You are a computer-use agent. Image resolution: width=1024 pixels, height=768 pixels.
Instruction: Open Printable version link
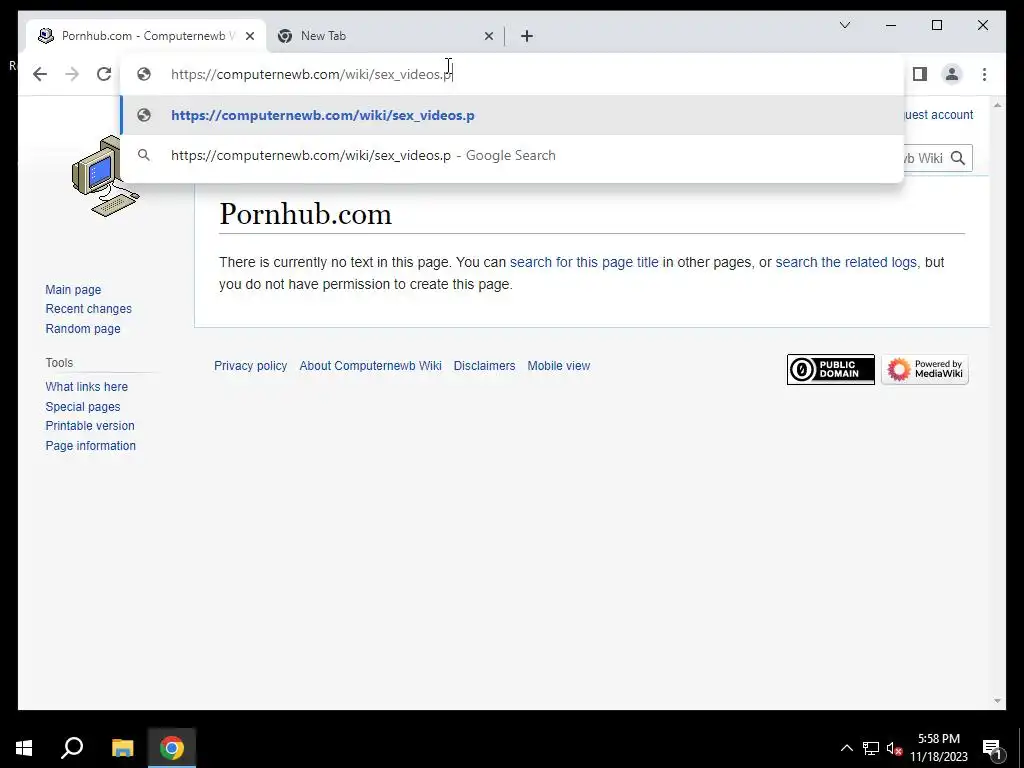[90, 426]
